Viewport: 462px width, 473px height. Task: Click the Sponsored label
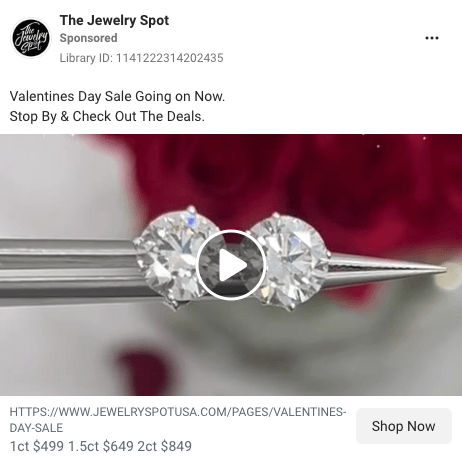88,38
